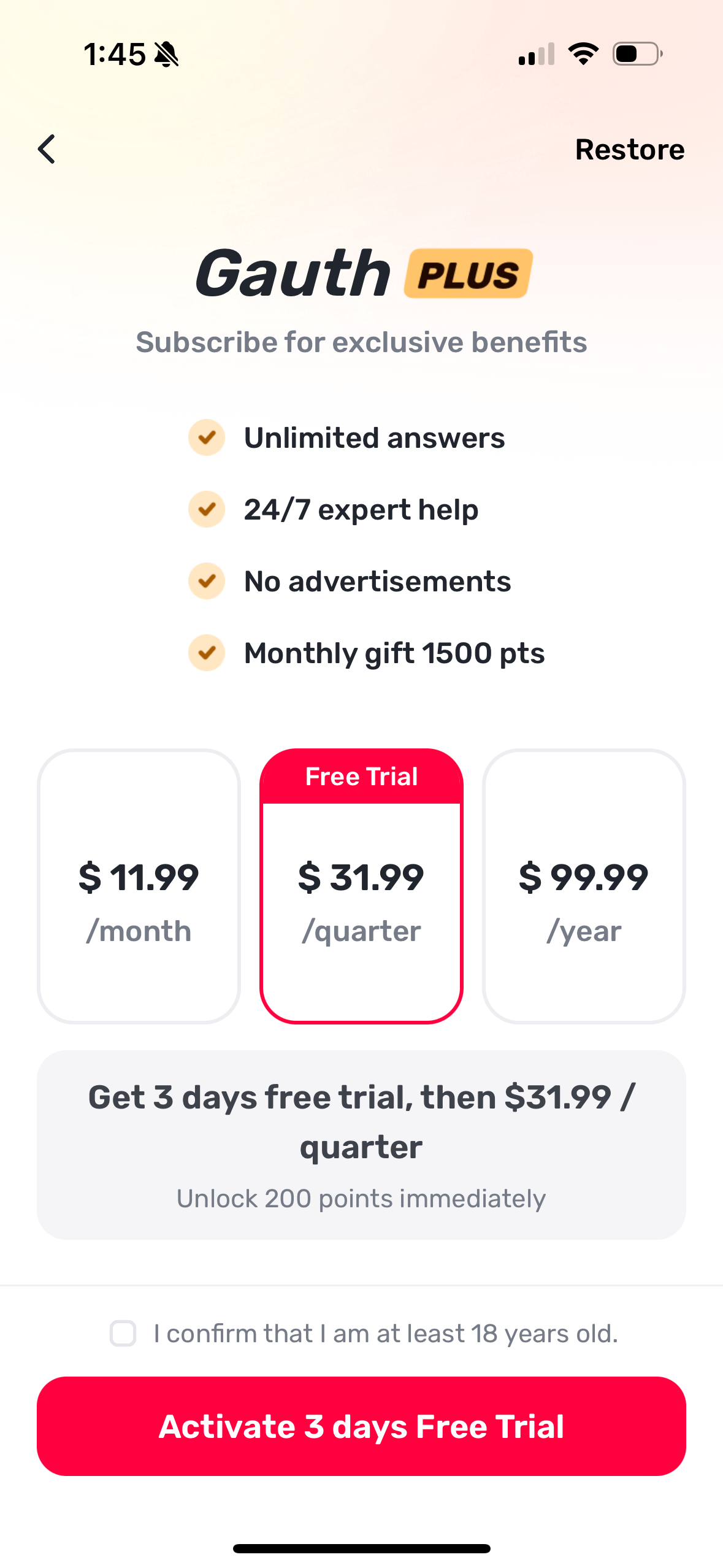Image resolution: width=723 pixels, height=1568 pixels.
Task: Tap the silent mode bell icon
Action: (x=166, y=55)
